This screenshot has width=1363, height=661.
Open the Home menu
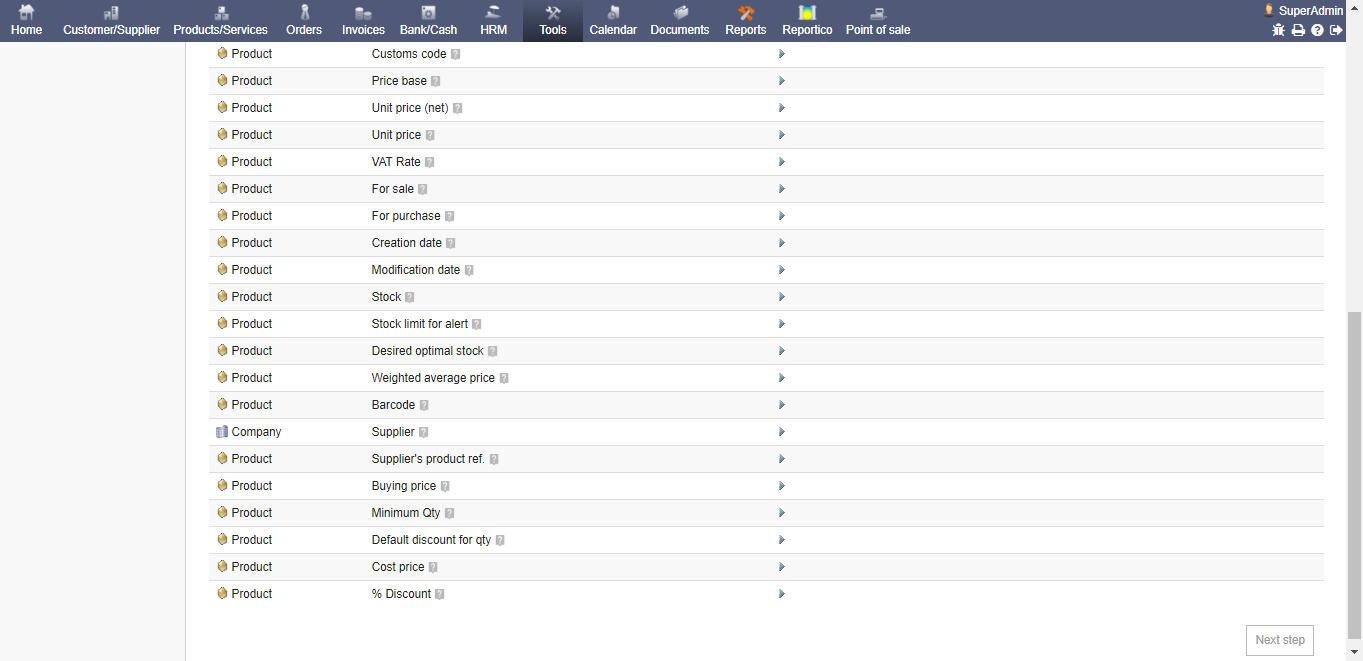(27, 21)
